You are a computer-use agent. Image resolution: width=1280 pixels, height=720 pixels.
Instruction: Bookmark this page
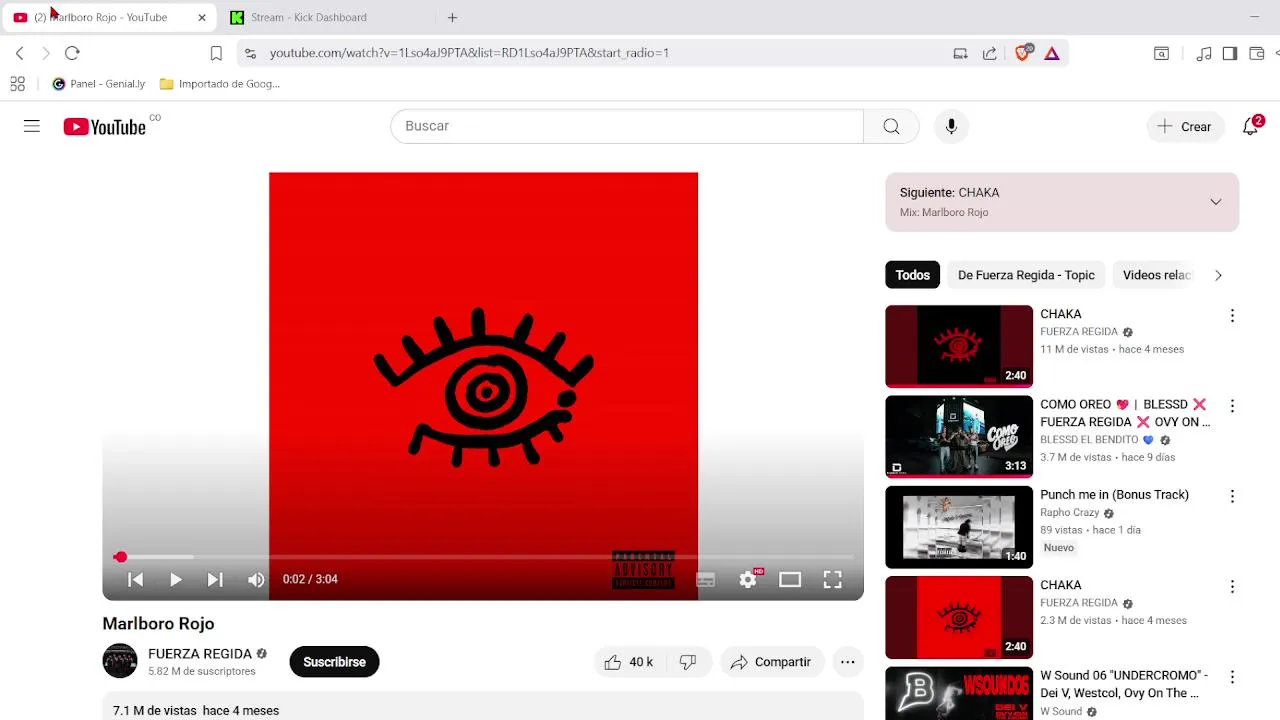pos(216,53)
